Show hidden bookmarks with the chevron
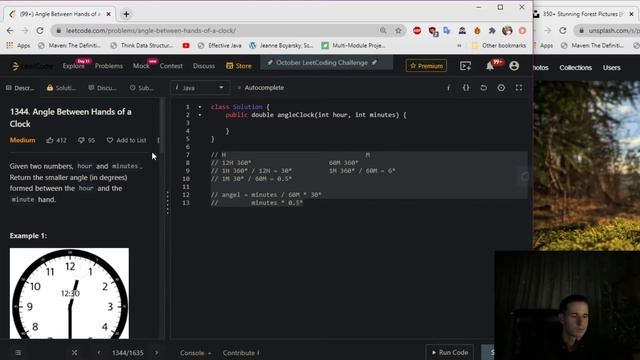 (x=459, y=46)
